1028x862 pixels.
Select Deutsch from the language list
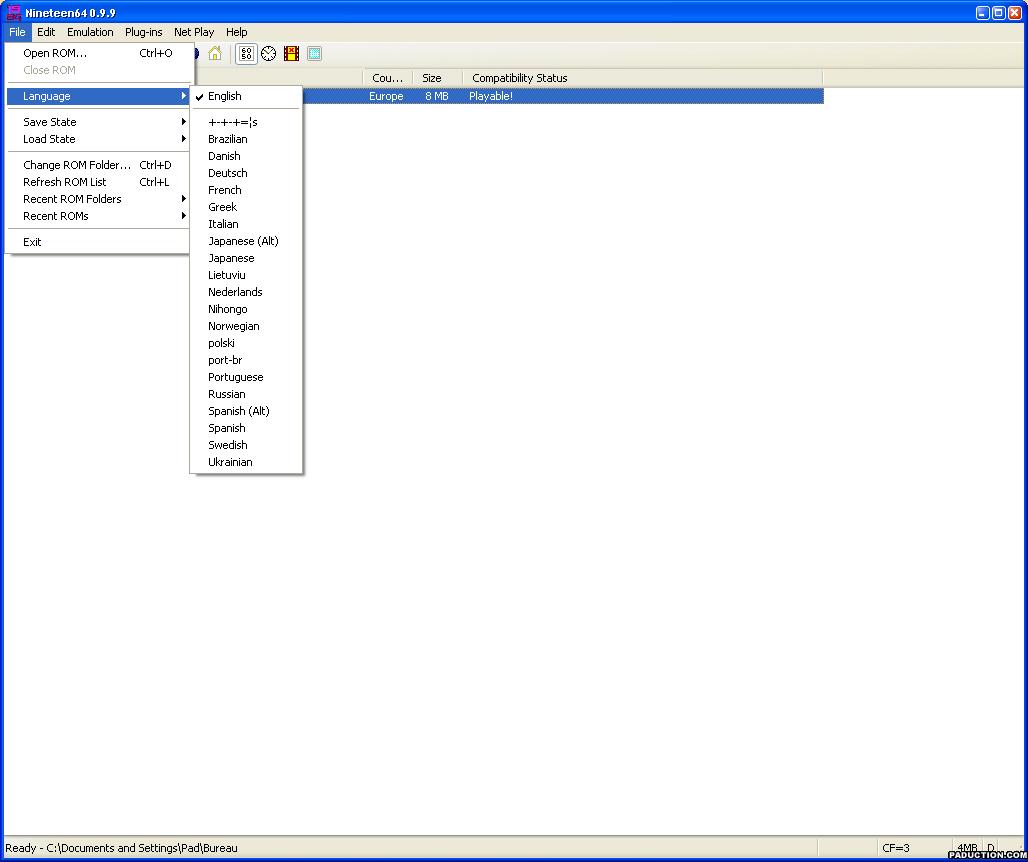tap(246, 173)
